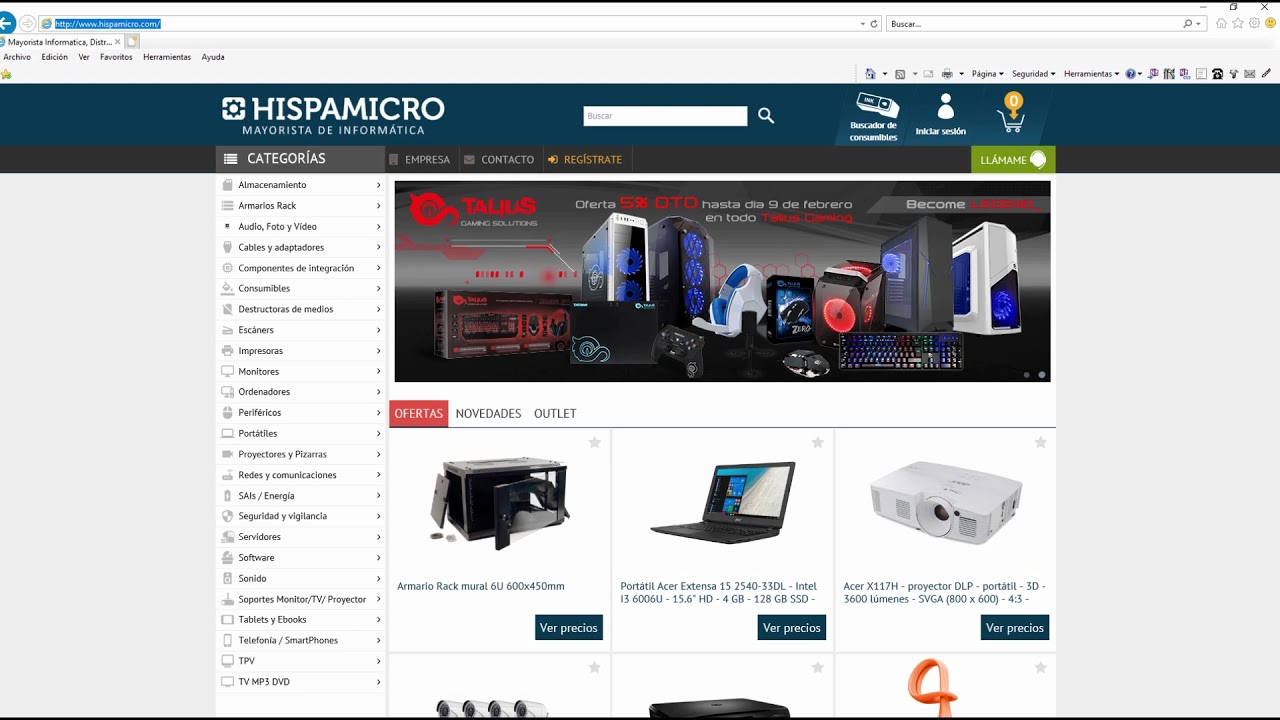Image resolution: width=1280 pixels, height=720 pixels.
Task: Click the site Buscar search field
Action: coord(665,116)
